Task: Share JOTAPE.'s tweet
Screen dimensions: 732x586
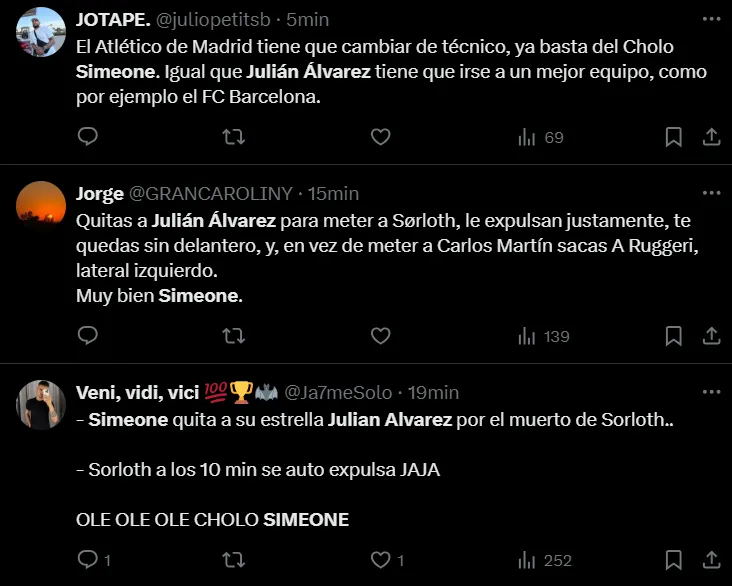Action: click(x=711, y=137)
